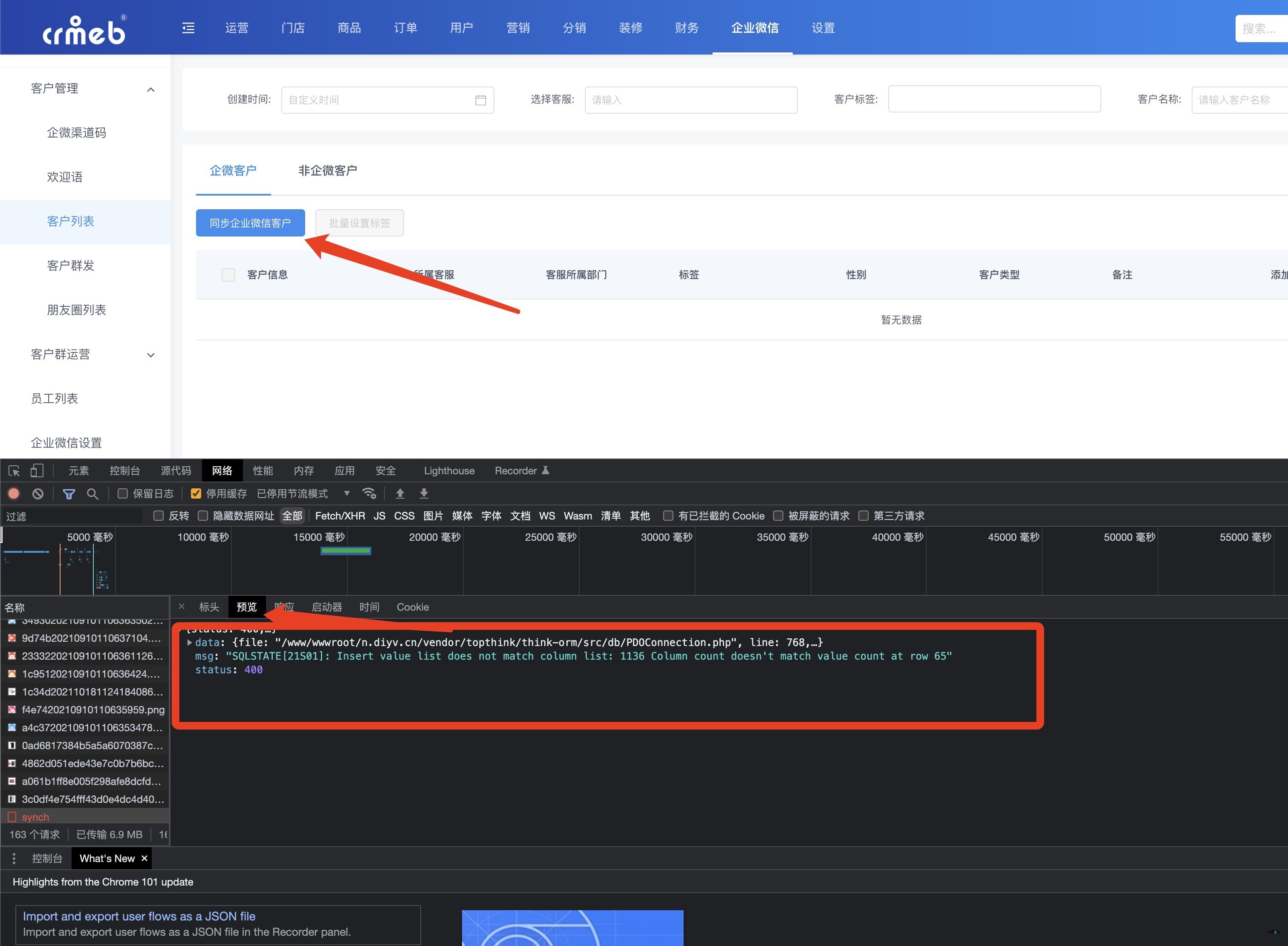This screenshot has height=946, width=1288.
Task: Open network conditions wifi icon
Action: (370, 493)
